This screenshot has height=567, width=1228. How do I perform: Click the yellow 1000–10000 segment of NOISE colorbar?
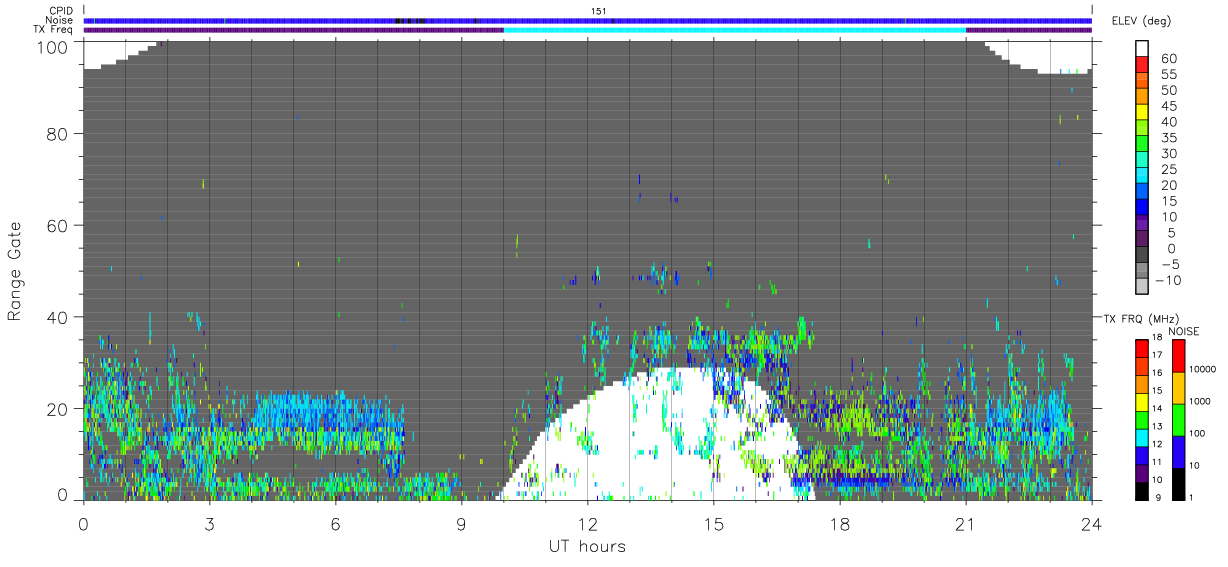[x=1178, y=388]
